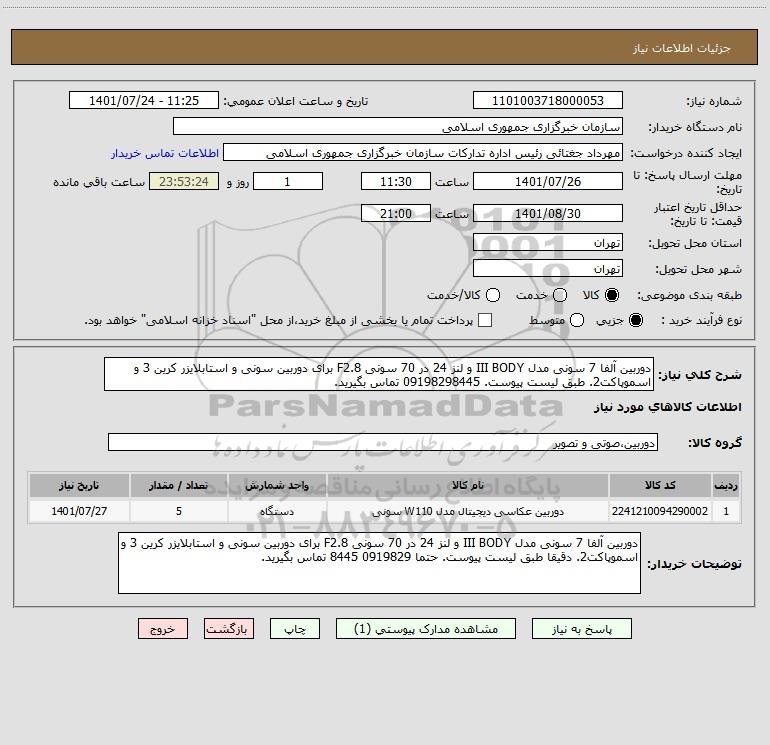The image size is (770, 745).
Task: Click the خروج exit button
Action: (163, 629)
